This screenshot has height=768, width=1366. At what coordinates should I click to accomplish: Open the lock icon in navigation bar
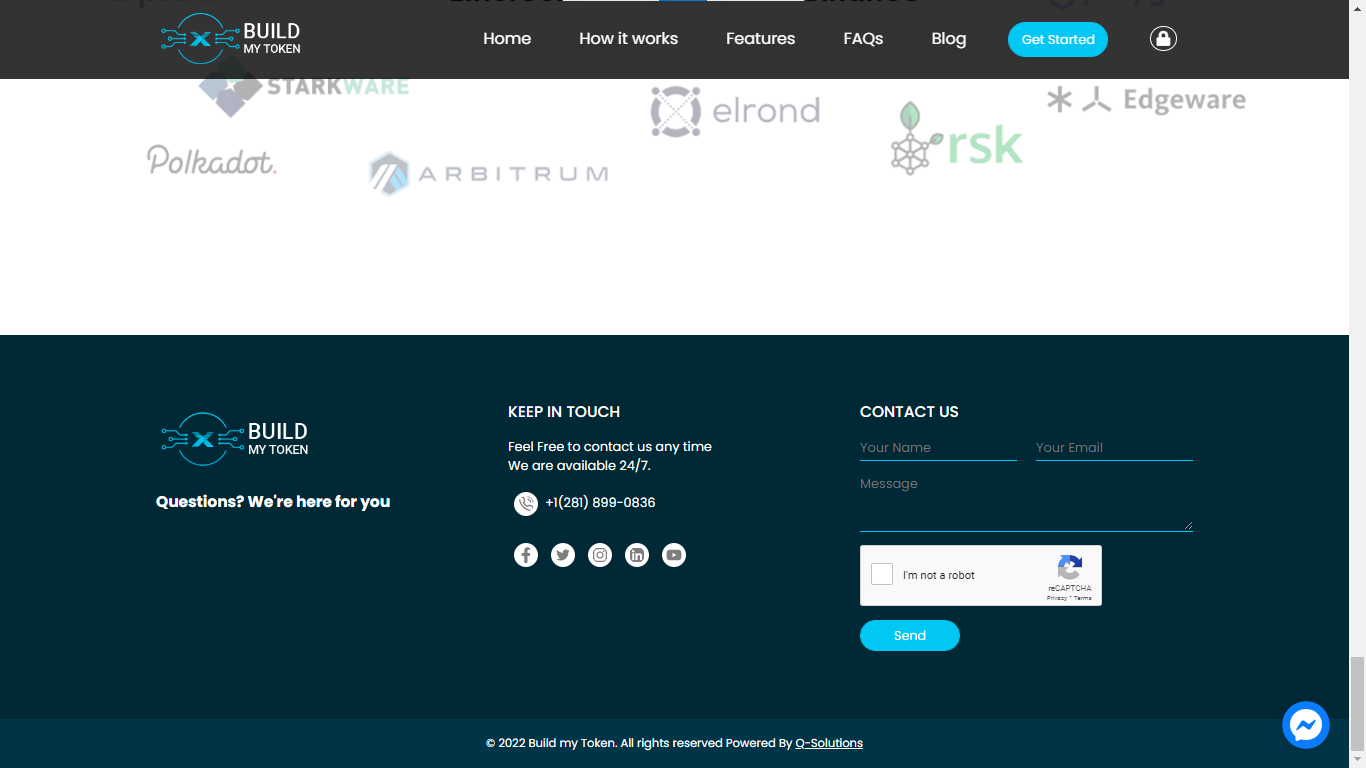1163,39
